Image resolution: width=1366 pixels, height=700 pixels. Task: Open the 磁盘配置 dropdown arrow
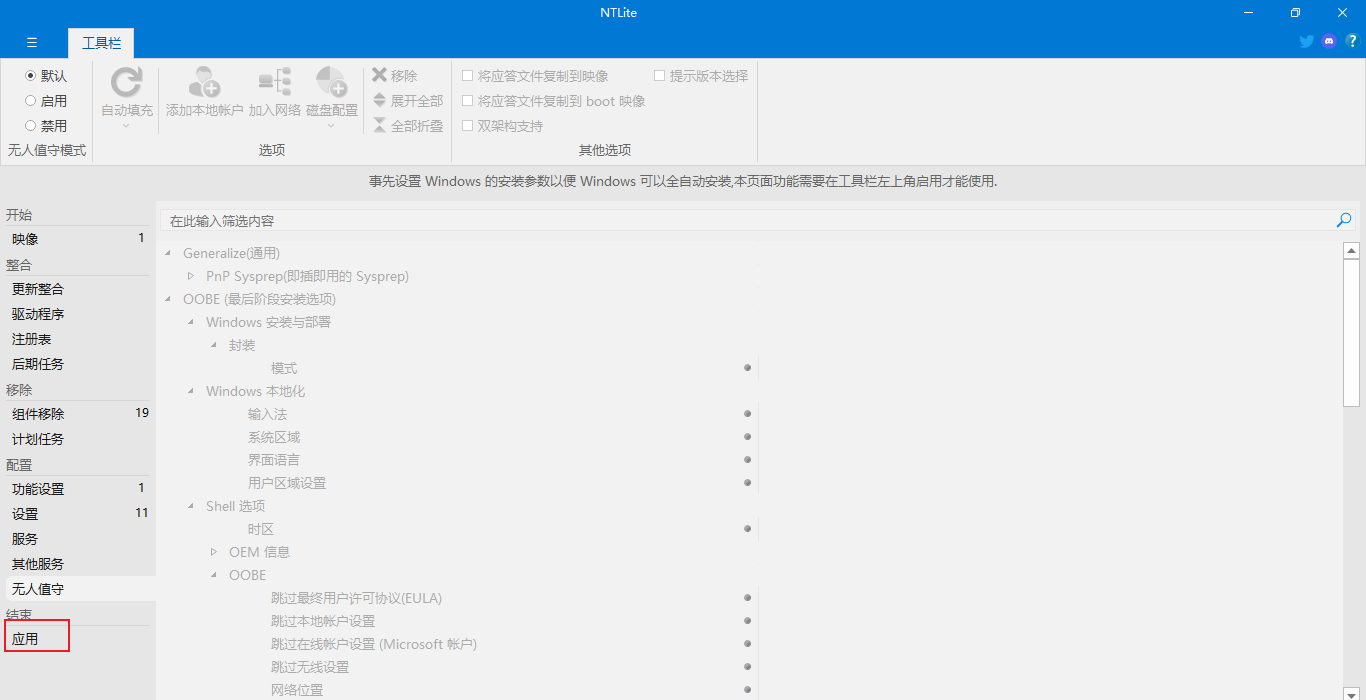(331, 126)
